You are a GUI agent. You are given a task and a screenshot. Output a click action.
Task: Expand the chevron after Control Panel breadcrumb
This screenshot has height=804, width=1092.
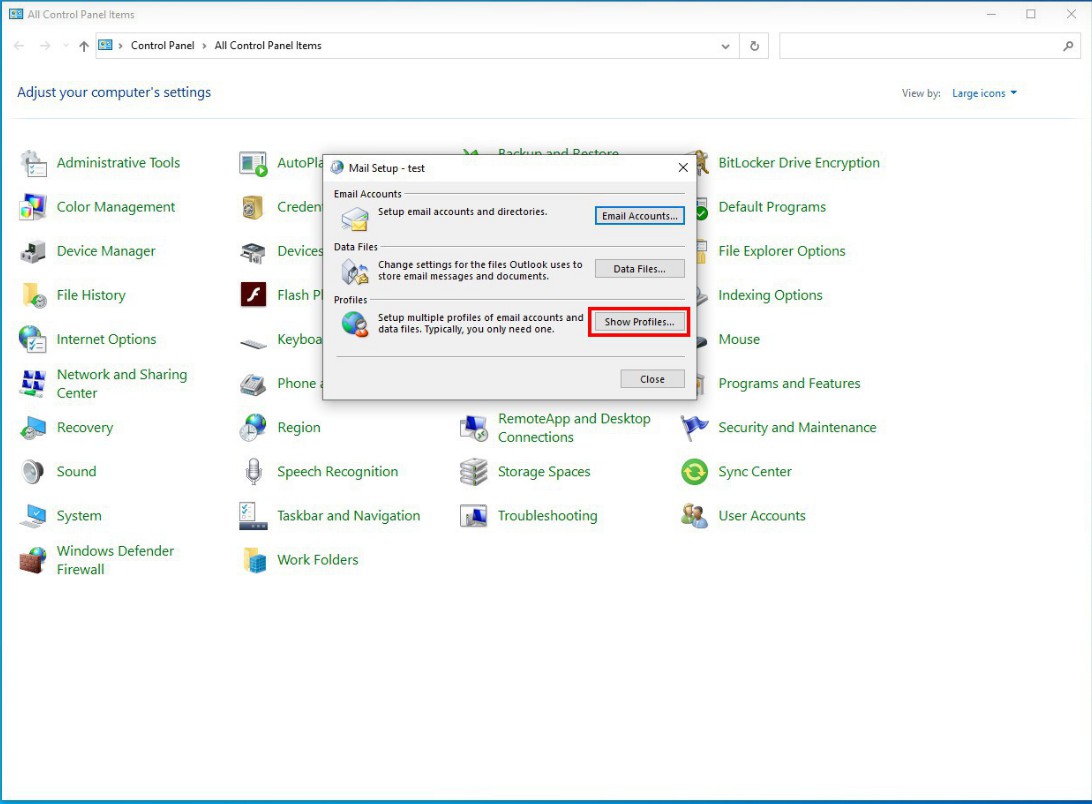pos(204,46)
